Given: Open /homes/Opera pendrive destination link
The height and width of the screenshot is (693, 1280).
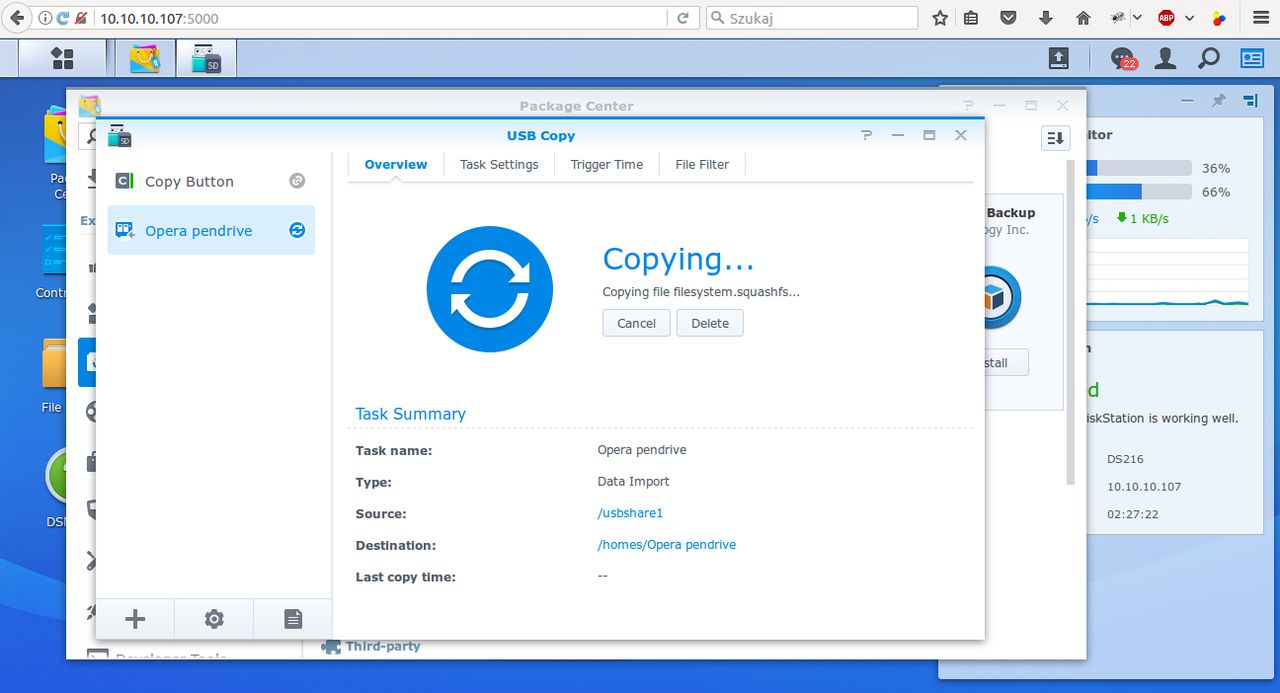Looking at the screenshot, I should 666,545.
